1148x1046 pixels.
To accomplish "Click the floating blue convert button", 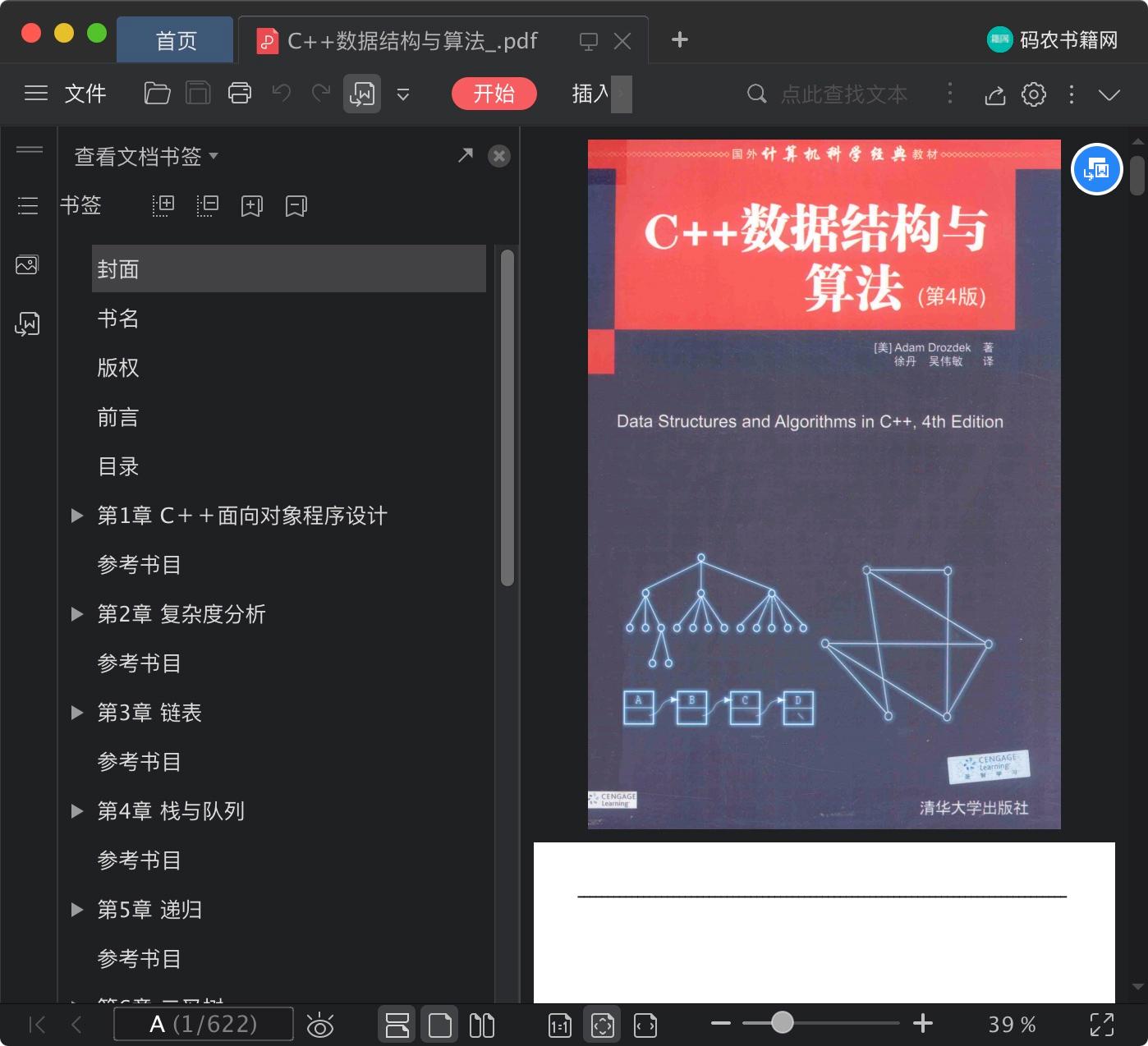I will coord(1097,169).
